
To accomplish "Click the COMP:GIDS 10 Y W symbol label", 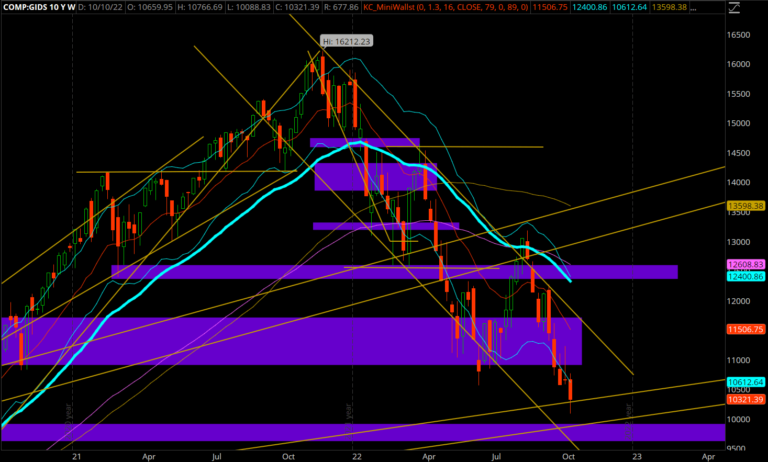I will 39,7.
